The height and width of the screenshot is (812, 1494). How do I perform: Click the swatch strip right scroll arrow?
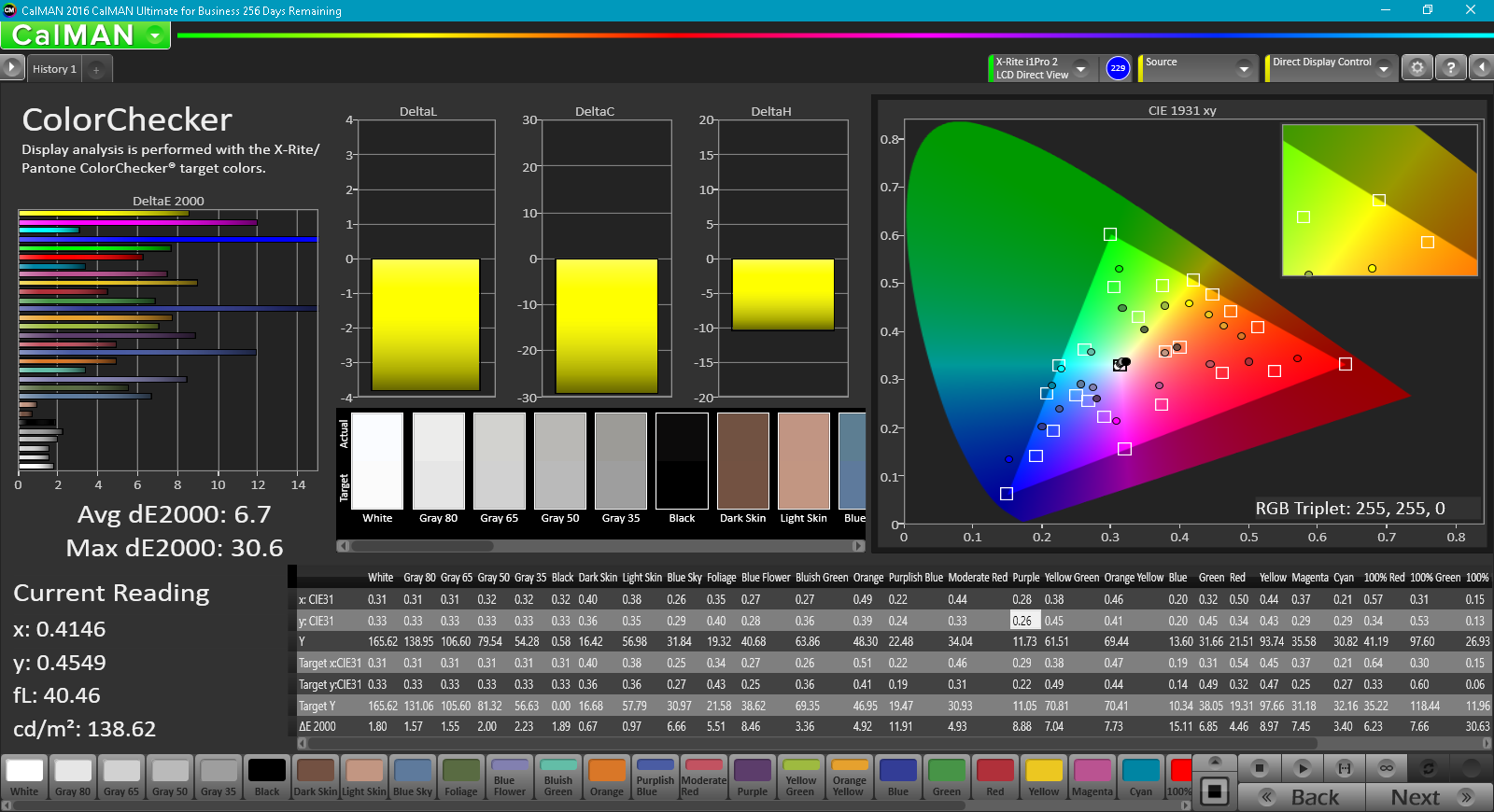point(858,545)
